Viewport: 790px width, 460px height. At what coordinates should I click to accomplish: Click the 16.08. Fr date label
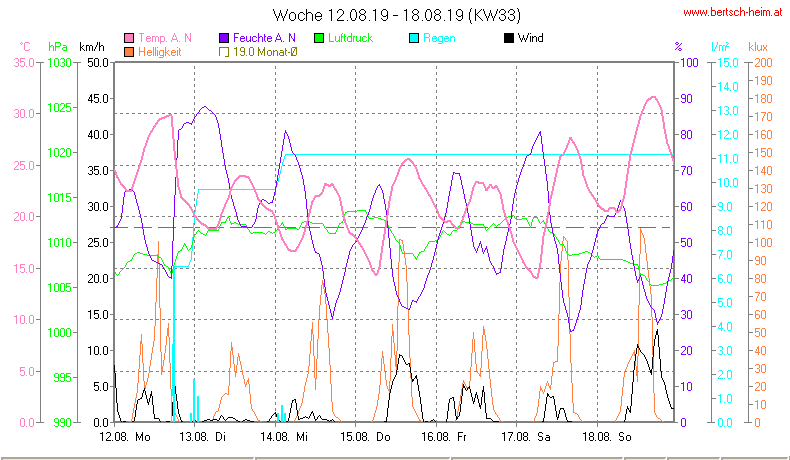[444, 437]
